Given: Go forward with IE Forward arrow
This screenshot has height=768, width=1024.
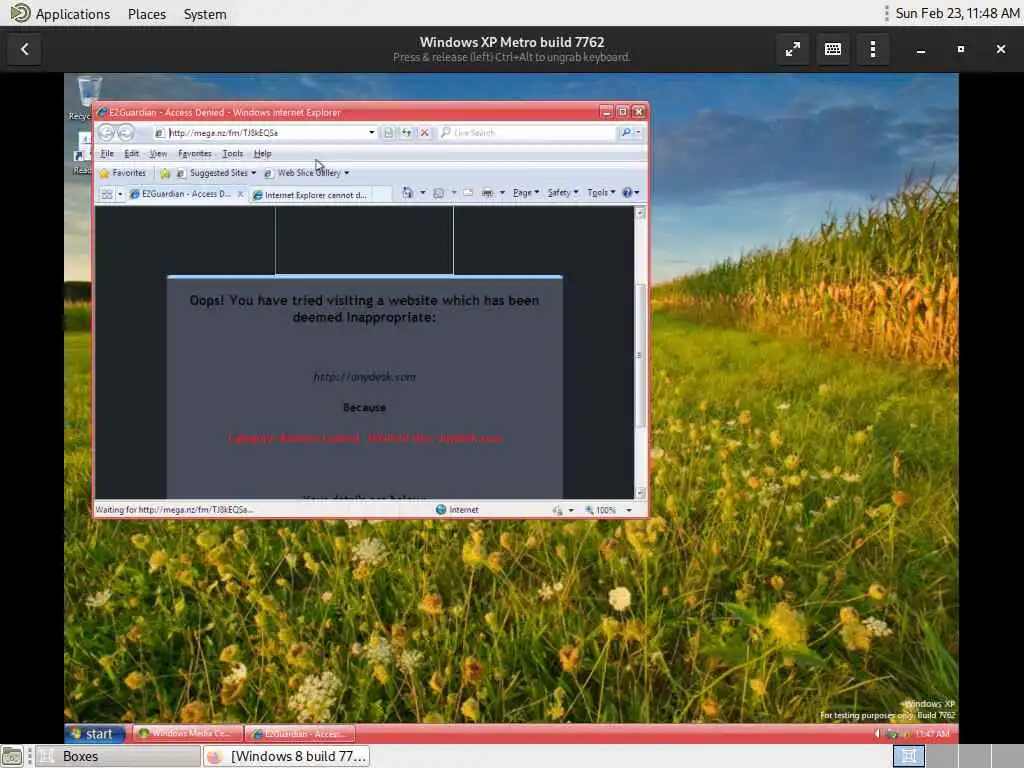Looking at the screenshot, I should point(125,133).
